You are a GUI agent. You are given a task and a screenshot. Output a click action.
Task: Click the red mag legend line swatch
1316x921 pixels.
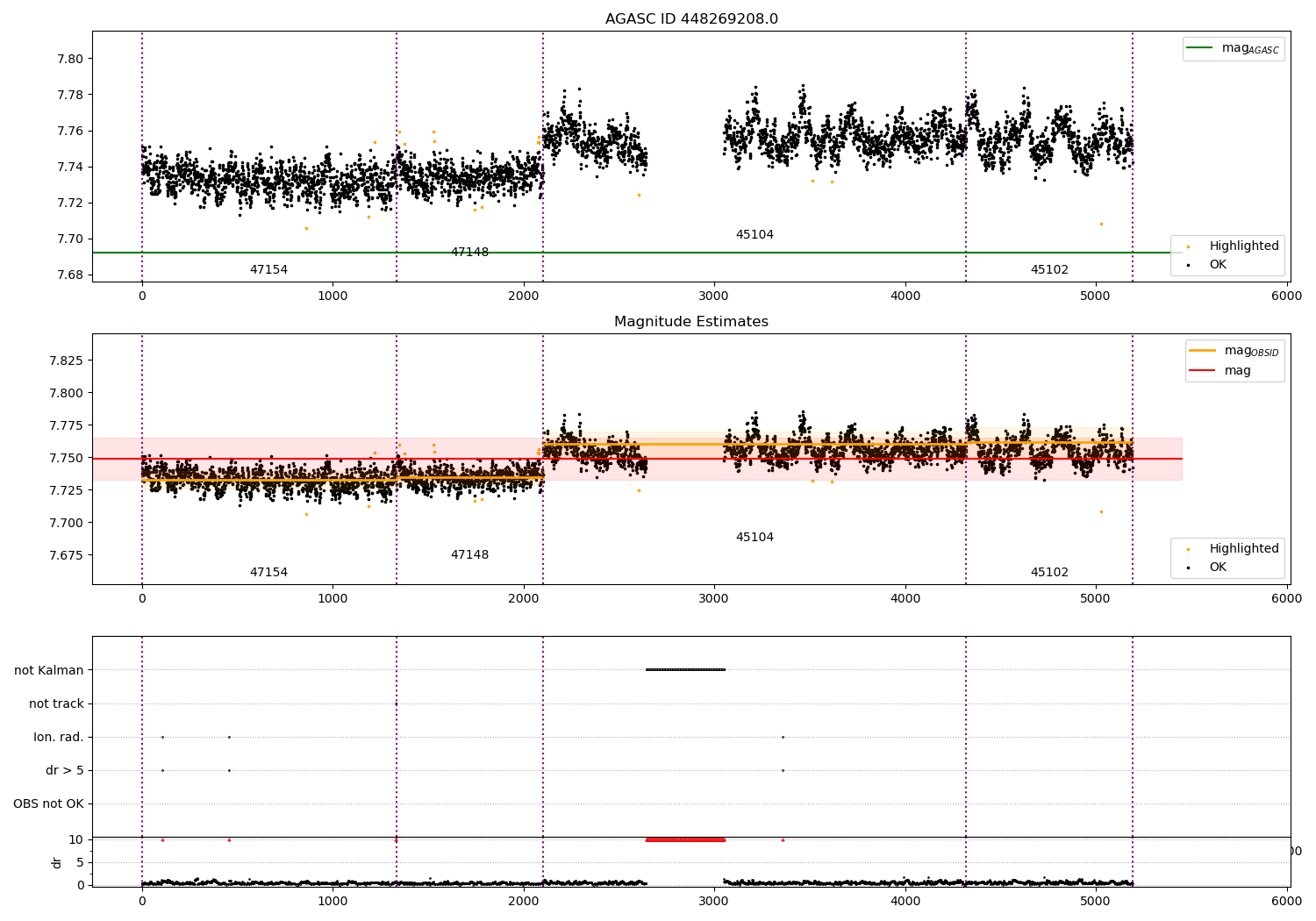click(x=1202, y=370)
